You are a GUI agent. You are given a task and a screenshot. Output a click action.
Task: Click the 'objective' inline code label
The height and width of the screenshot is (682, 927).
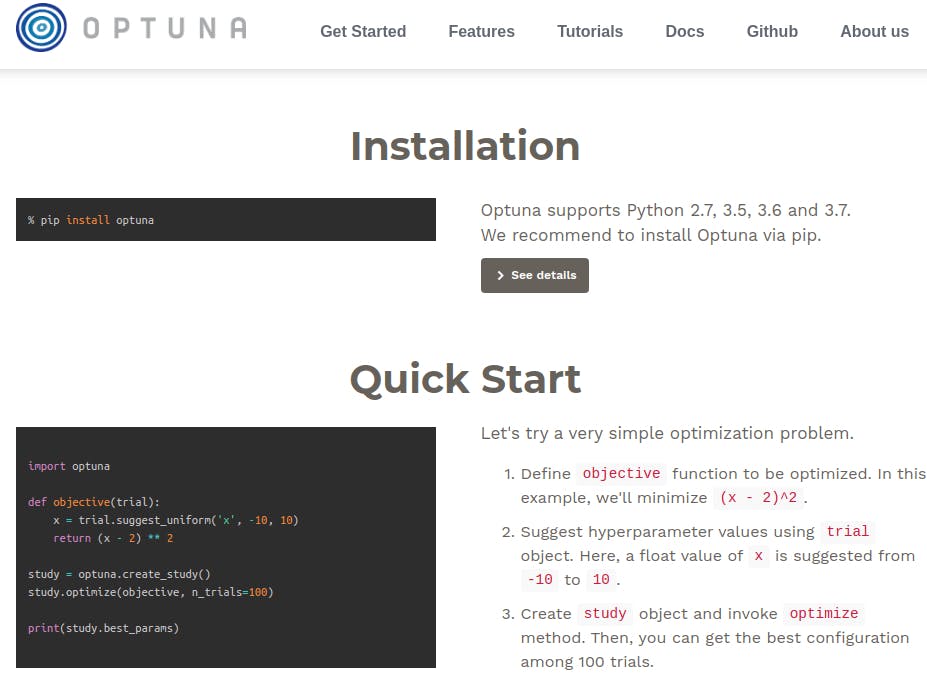coord(621,474)
